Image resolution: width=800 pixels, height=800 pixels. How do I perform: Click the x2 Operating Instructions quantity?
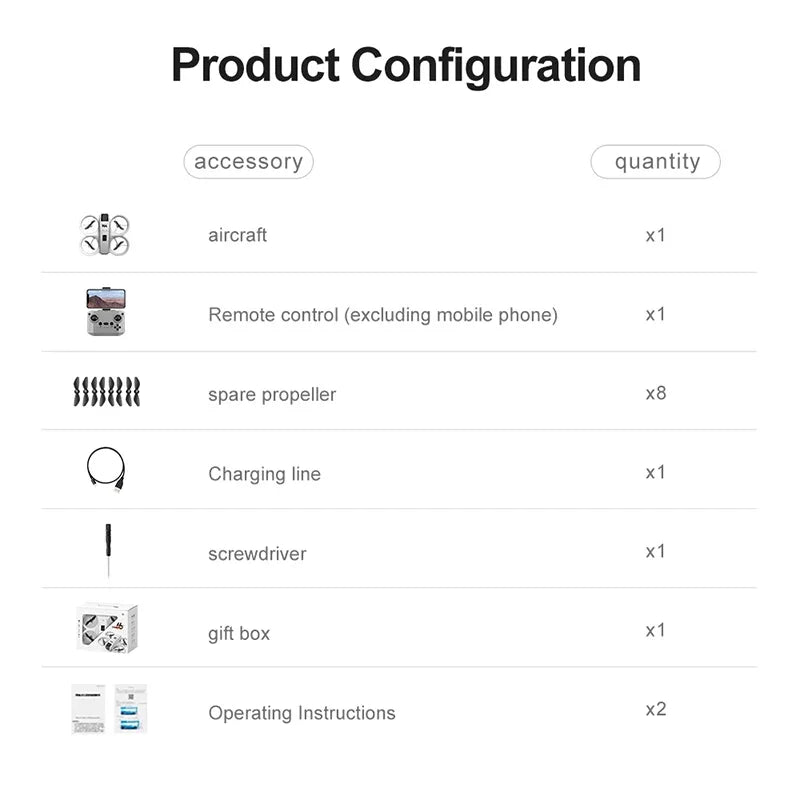click(x=655, y=709)
